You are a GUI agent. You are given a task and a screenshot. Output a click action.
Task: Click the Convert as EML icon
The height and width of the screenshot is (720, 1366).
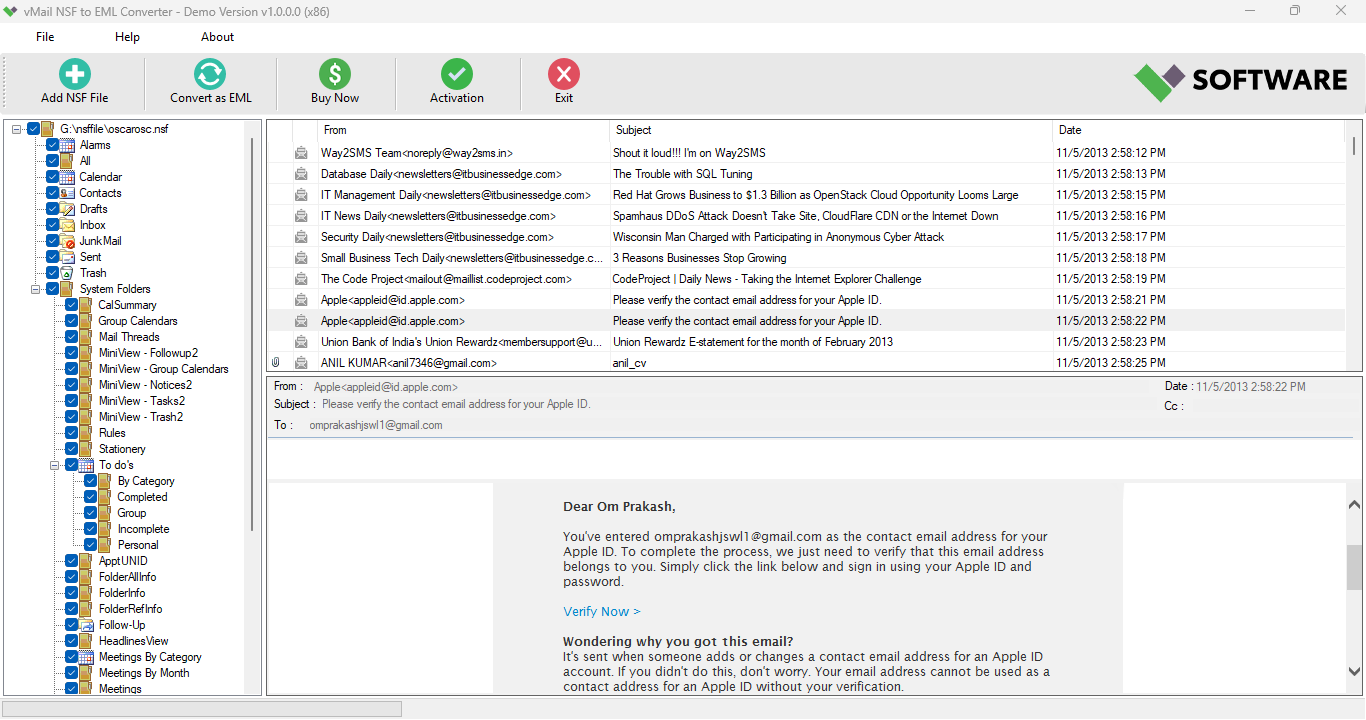[x=209, y=73]
